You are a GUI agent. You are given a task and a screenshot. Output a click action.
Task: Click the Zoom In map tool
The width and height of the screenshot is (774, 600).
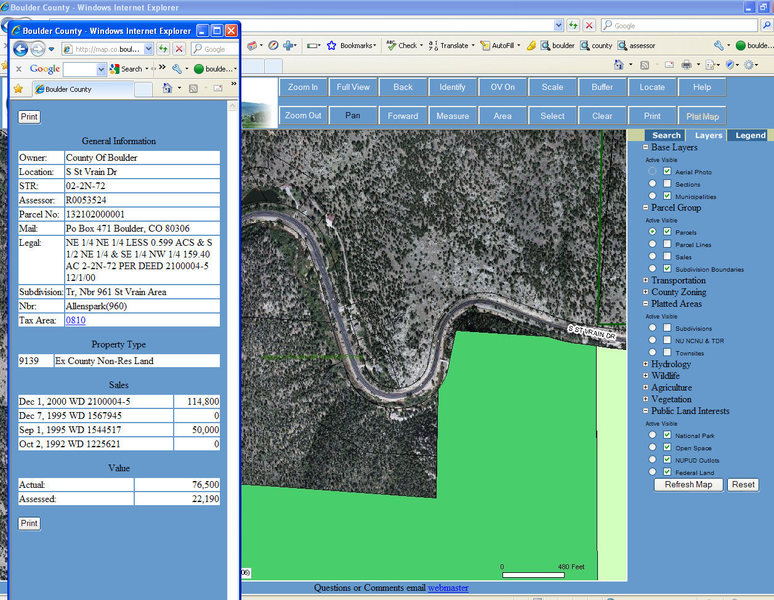click(303, 87)
